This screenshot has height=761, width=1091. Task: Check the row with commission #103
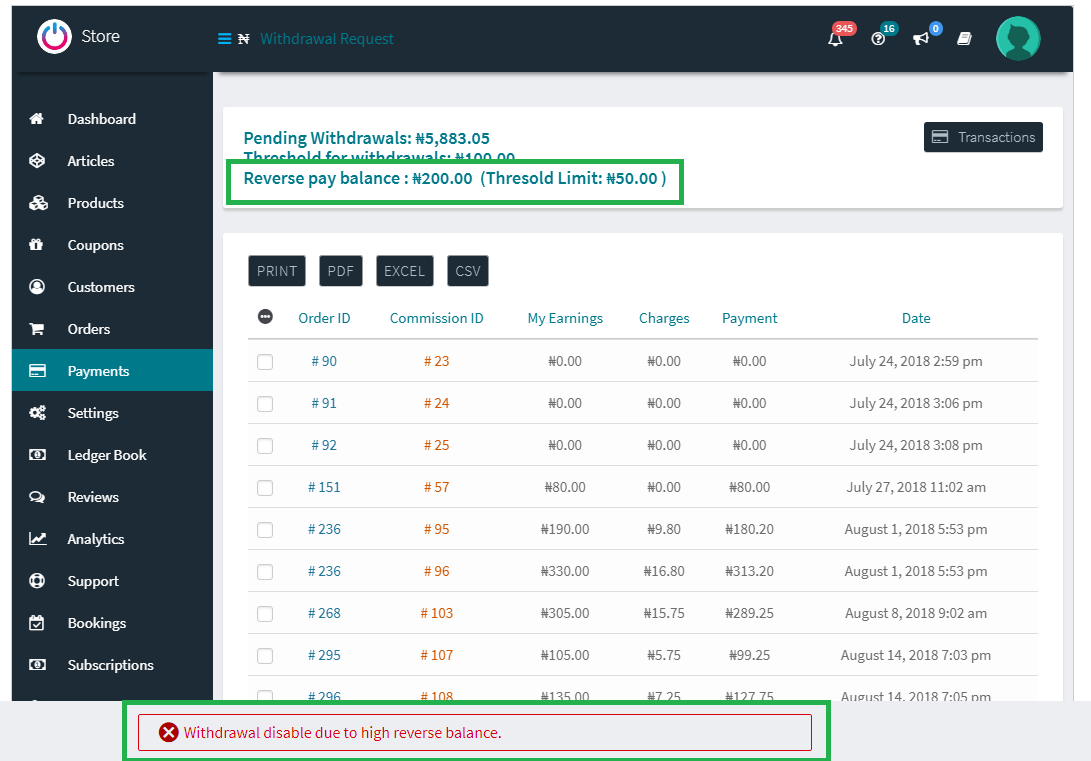click(265, 614)
